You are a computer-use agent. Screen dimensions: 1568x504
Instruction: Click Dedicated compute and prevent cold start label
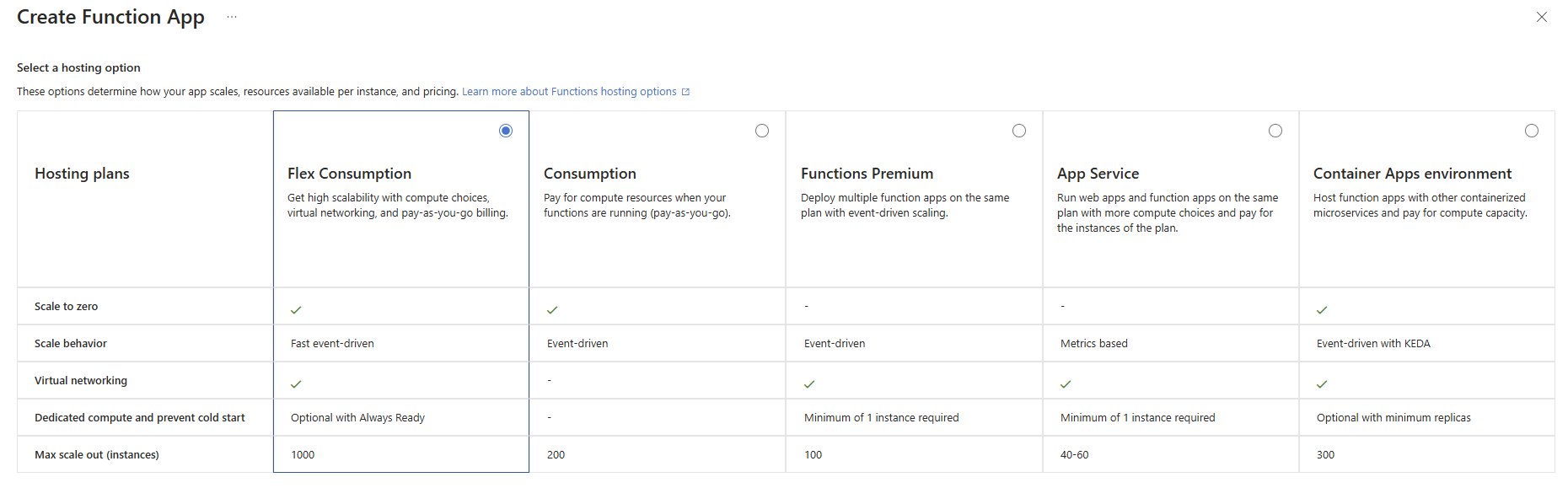[140, 418]
